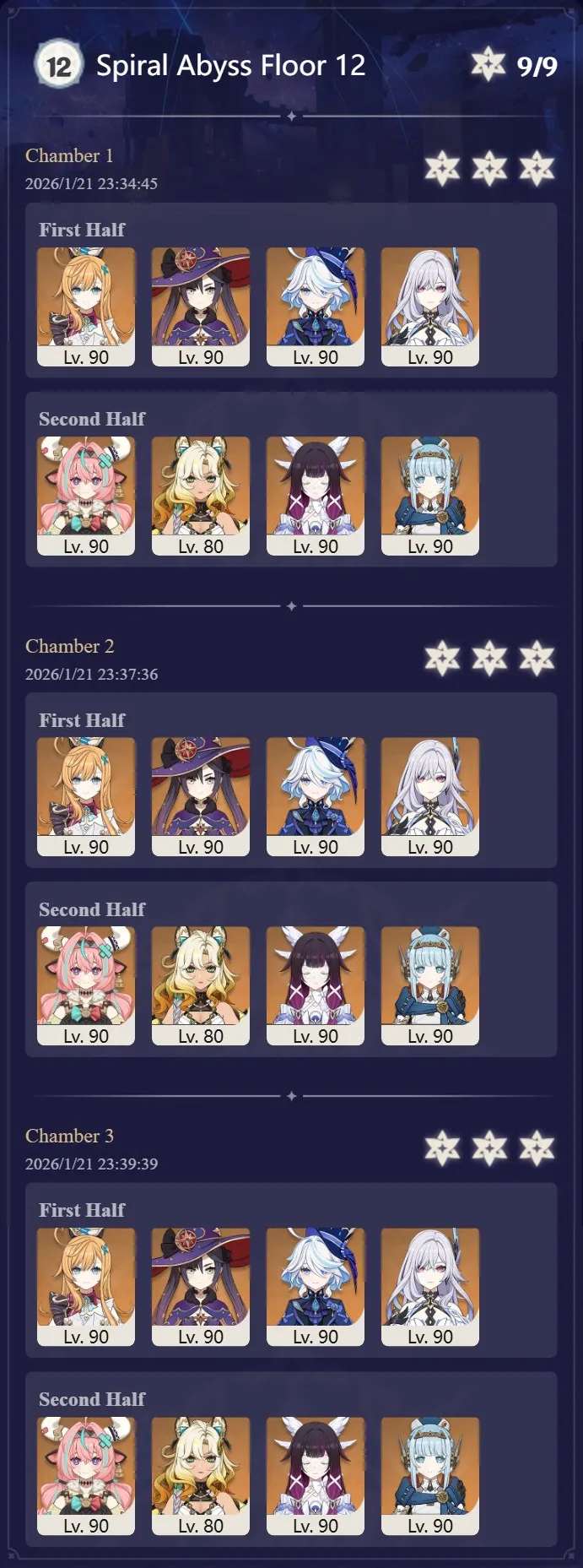
Task: Click the Spiral Abyss Floor 12 title
Action: click(x=230, y=65)
